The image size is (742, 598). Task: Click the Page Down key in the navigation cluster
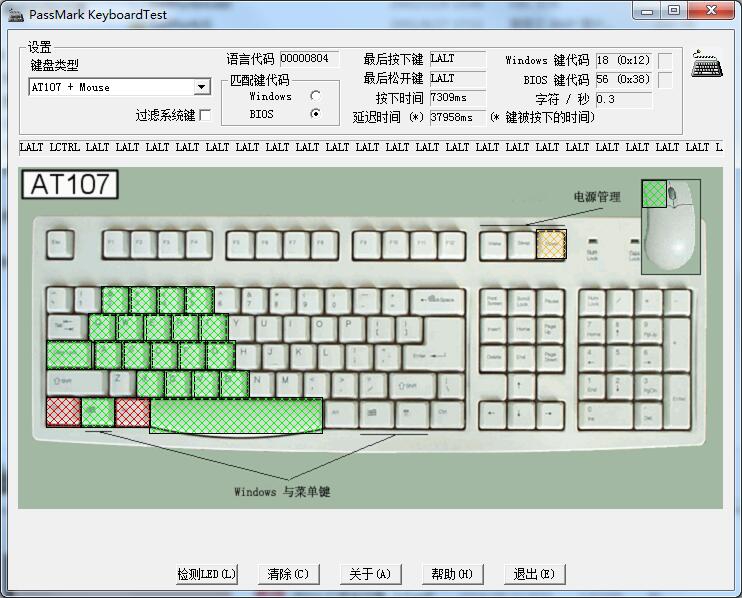coord(549,358)
